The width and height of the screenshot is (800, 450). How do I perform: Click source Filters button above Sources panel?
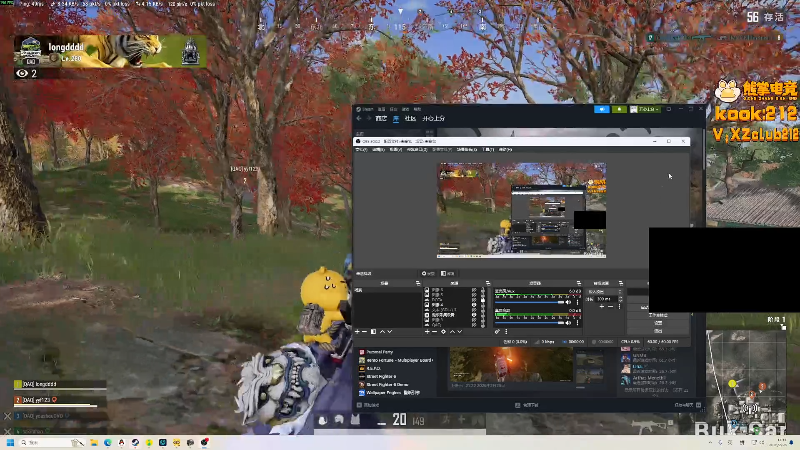(x=447, y=273)
